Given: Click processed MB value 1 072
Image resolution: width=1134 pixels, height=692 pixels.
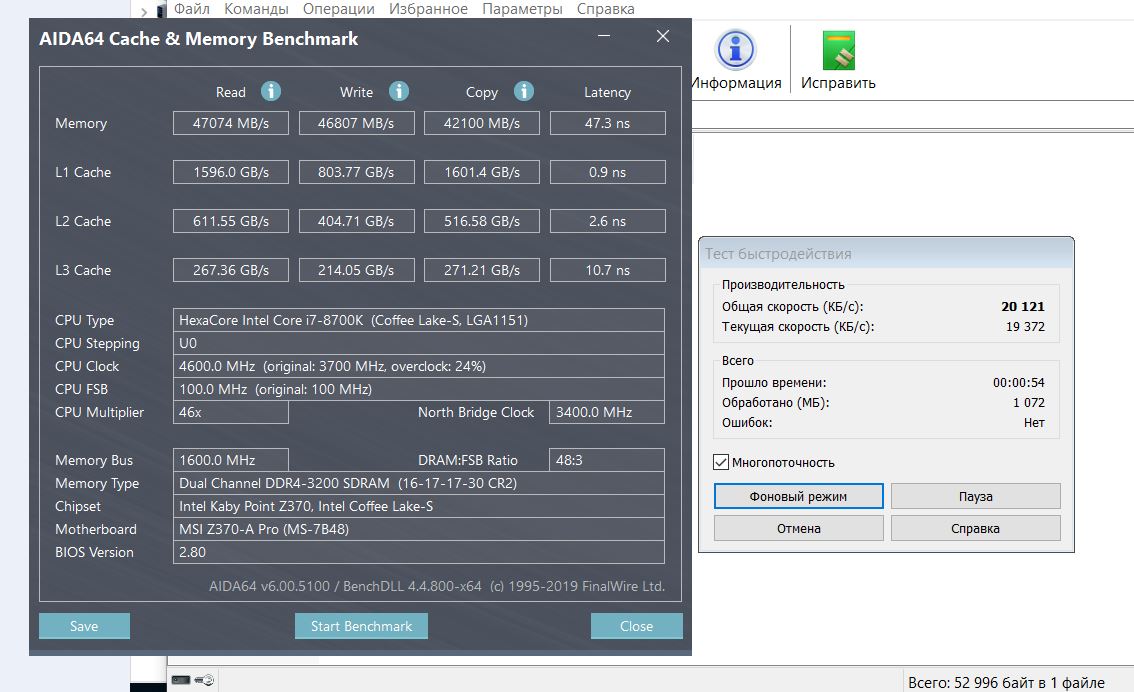Looking at the screenshot, I should pyautogui.click(x=1028, y=403).
